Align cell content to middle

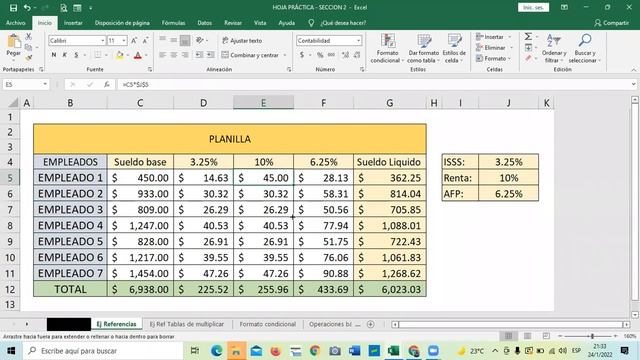tap(173, 40)
